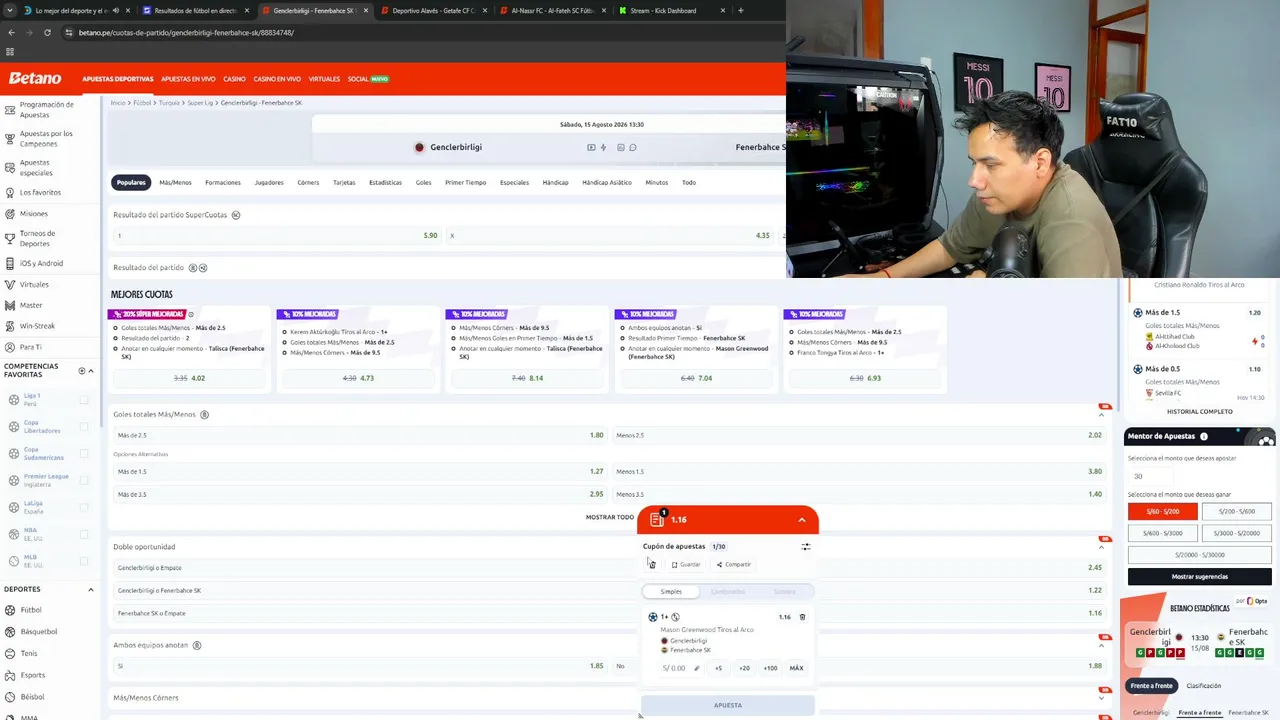Viewport: 1280px width, 720px height.
Task: Click info icon beside Goles totales Más/Menos
Action: (205, 414)
